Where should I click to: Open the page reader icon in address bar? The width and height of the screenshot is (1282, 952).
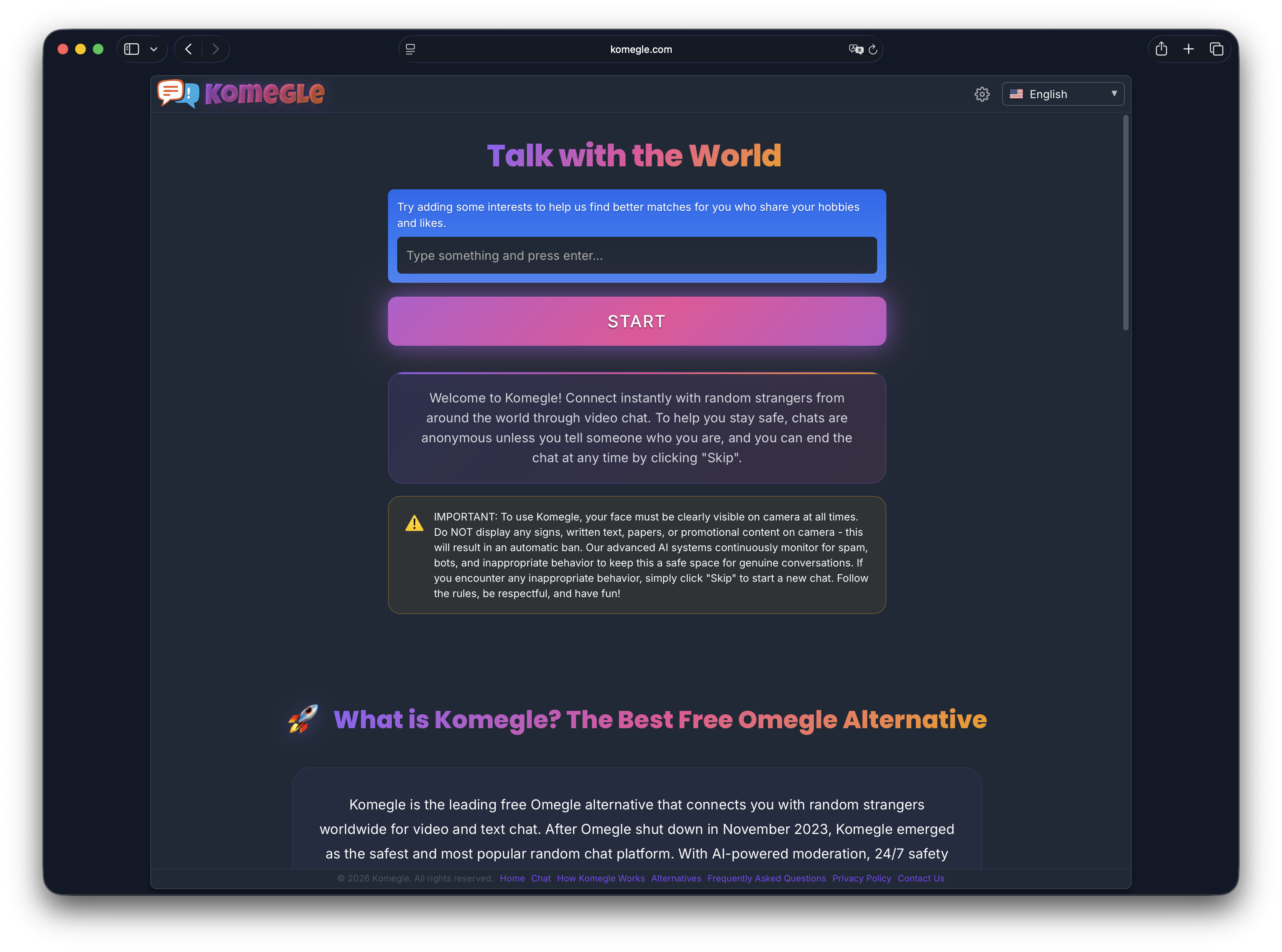coord(411,49)
